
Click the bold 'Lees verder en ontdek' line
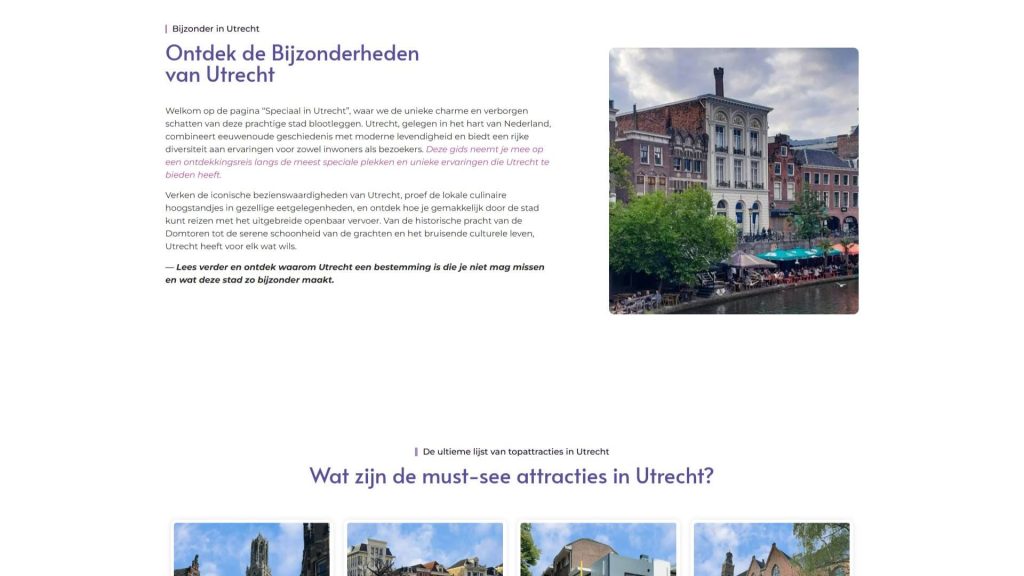355,273
